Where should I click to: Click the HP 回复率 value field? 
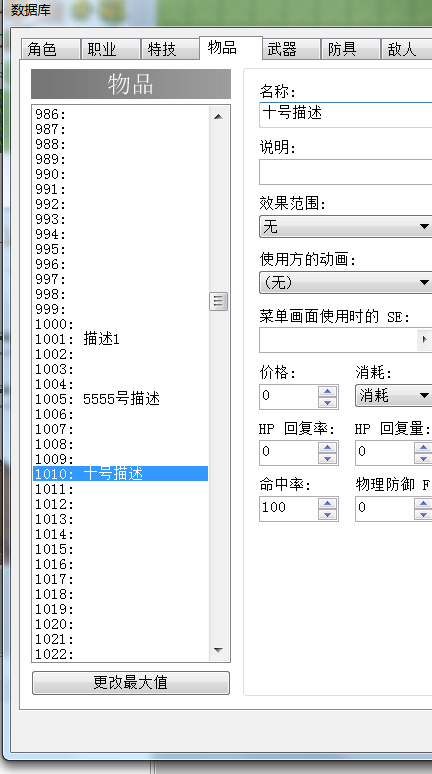[289, 453]
